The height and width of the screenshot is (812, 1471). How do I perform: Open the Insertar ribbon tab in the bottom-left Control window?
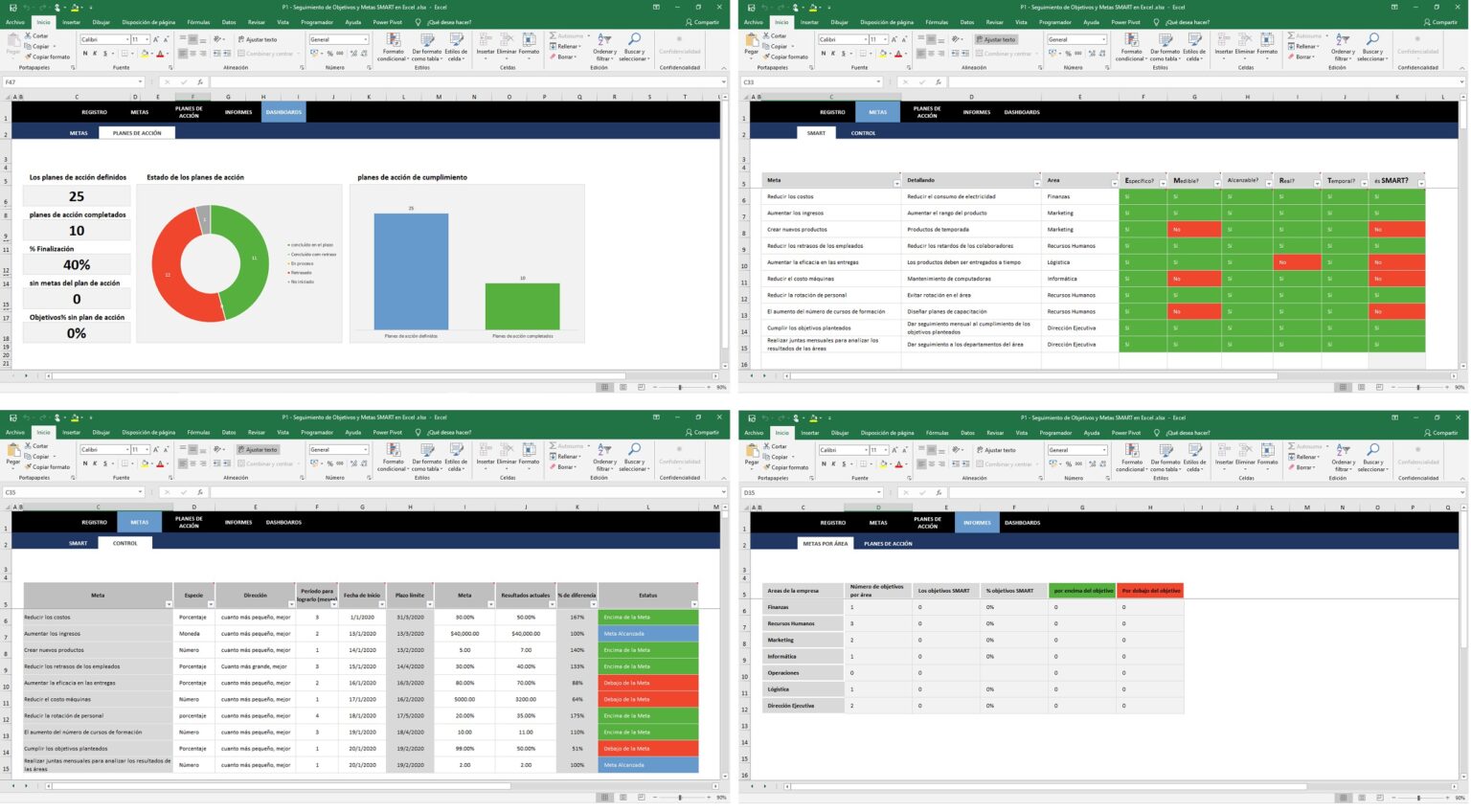[72, 432]
